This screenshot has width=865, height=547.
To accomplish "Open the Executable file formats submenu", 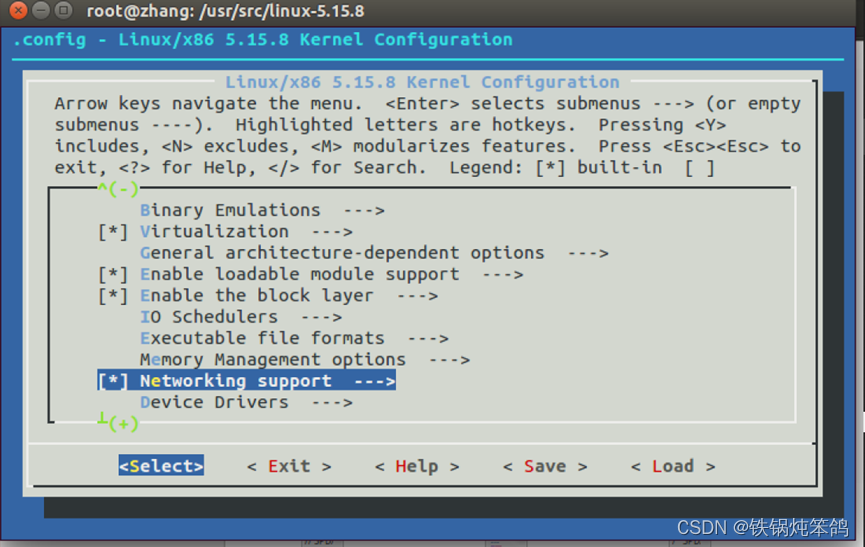I will 294,339.
